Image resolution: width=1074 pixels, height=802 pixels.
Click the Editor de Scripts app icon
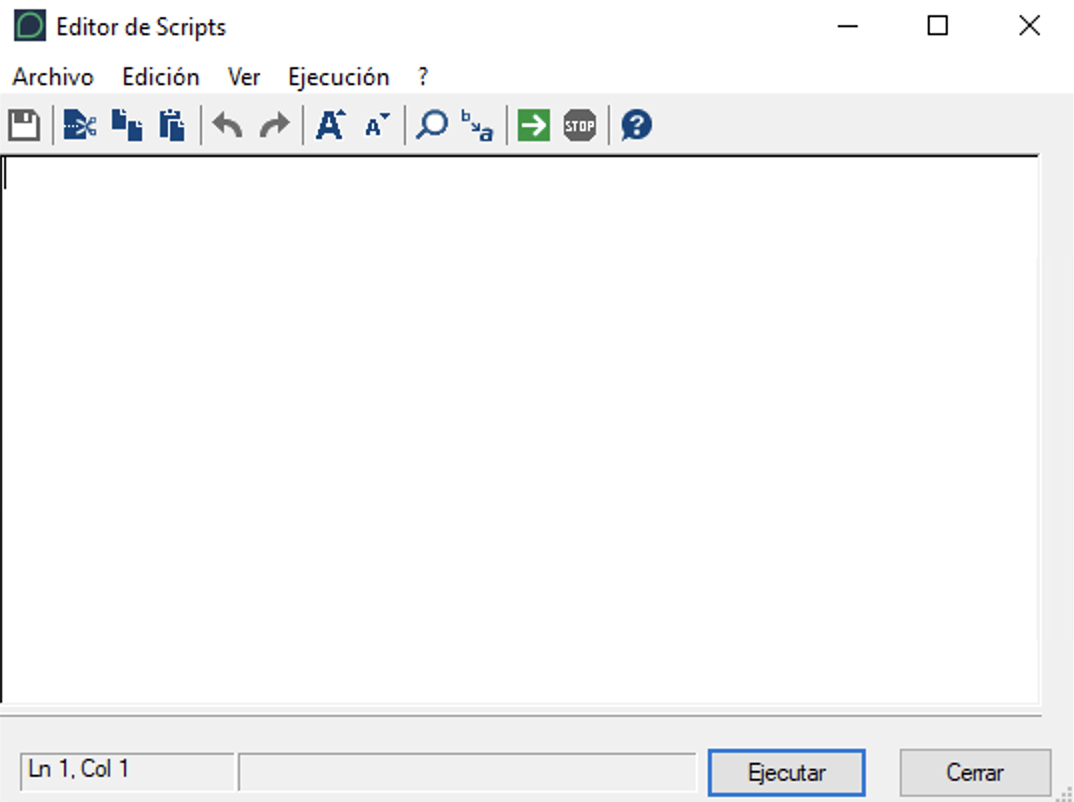click(x=30, y=26)
